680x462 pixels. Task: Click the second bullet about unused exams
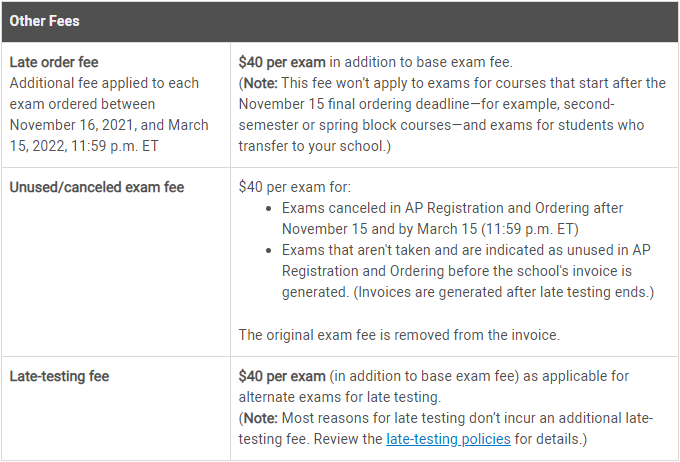(x=468, y=271)
